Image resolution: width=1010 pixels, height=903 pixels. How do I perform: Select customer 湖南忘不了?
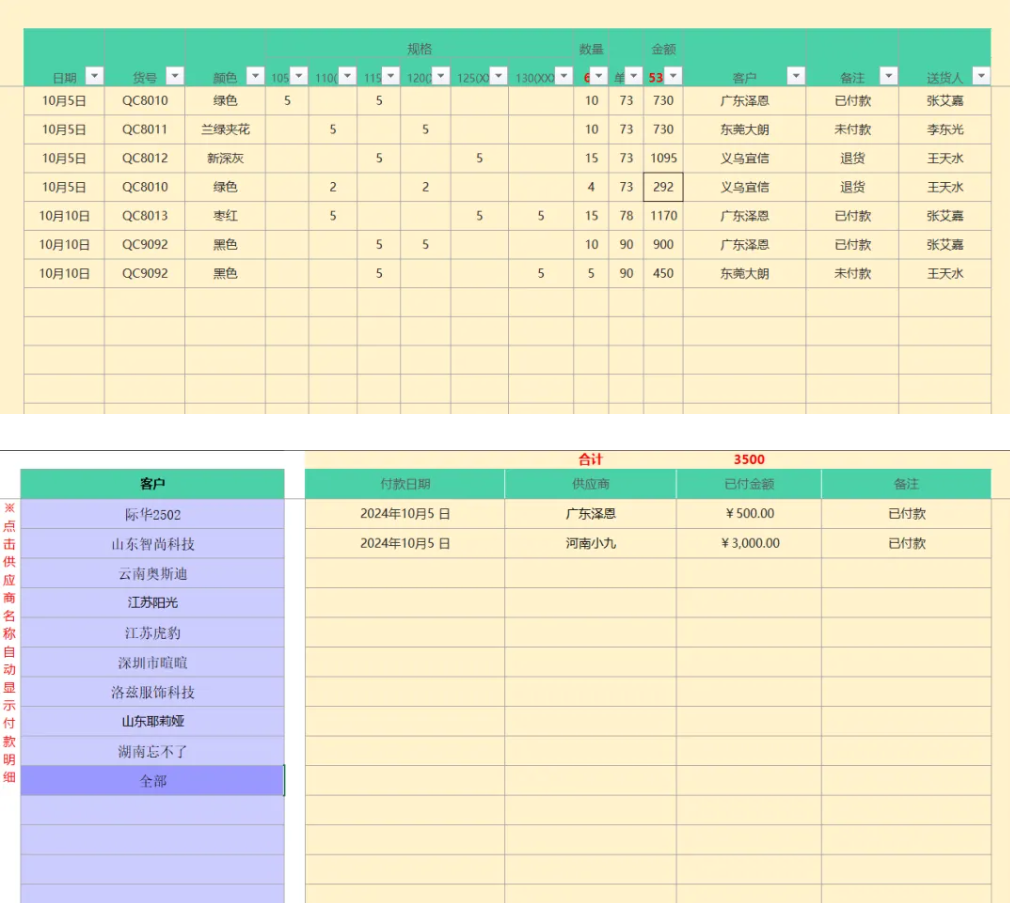[x=153, y=751]
